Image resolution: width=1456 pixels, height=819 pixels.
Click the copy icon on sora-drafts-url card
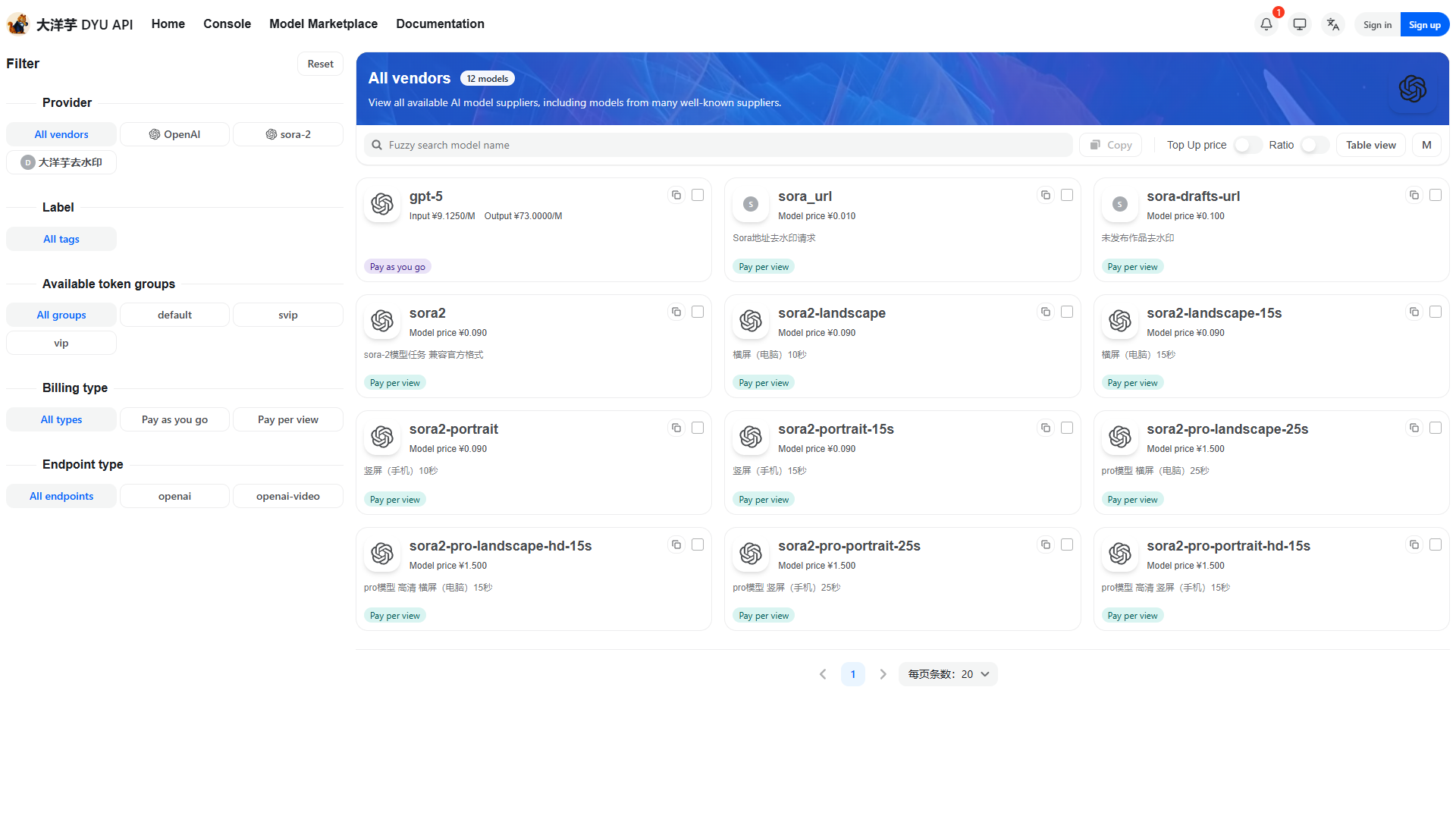point(1414,195)
